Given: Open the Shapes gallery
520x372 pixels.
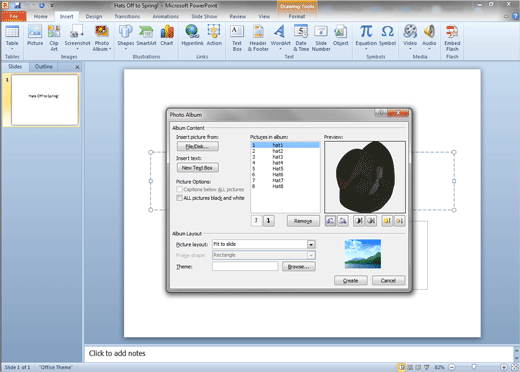Looking at the screenshot, I should click(126, 38).
